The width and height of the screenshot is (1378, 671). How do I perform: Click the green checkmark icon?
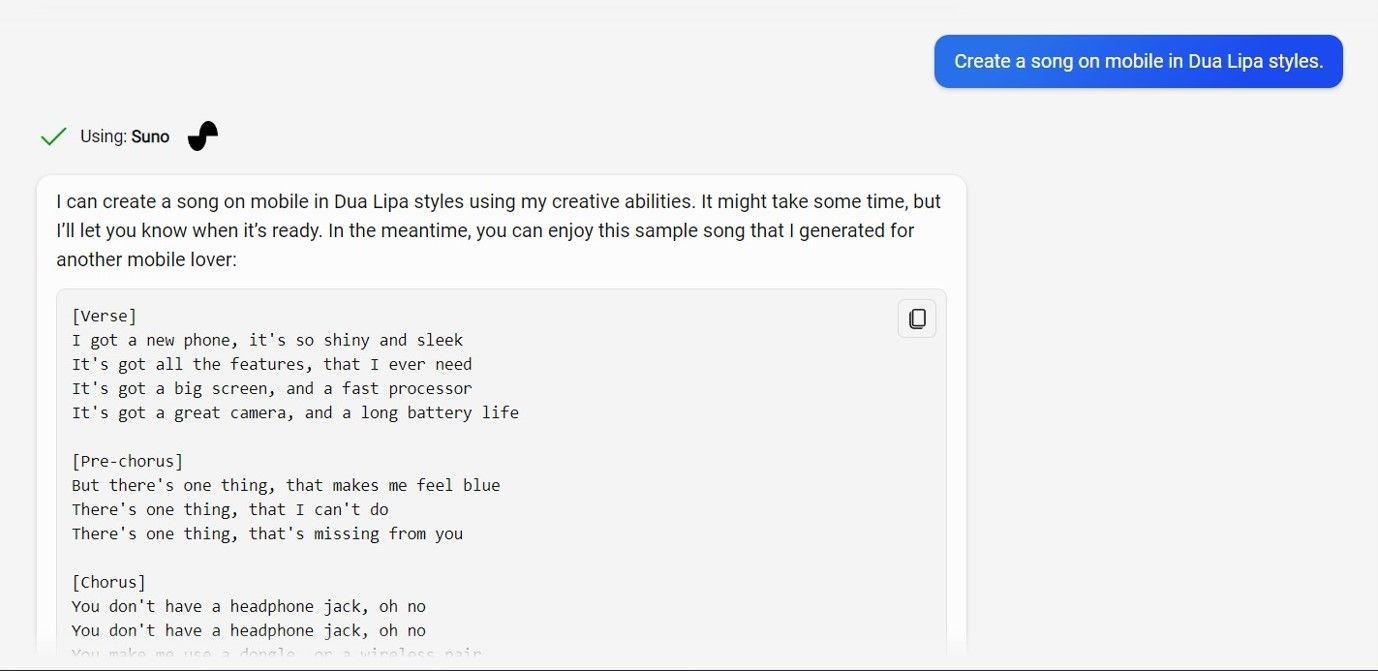53,137
